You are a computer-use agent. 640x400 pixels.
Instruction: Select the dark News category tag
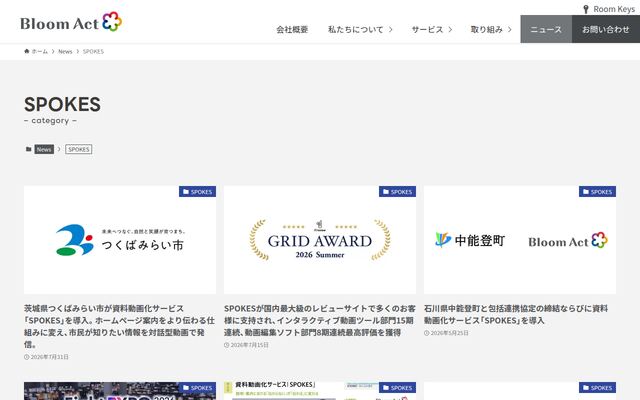(44, 149)
